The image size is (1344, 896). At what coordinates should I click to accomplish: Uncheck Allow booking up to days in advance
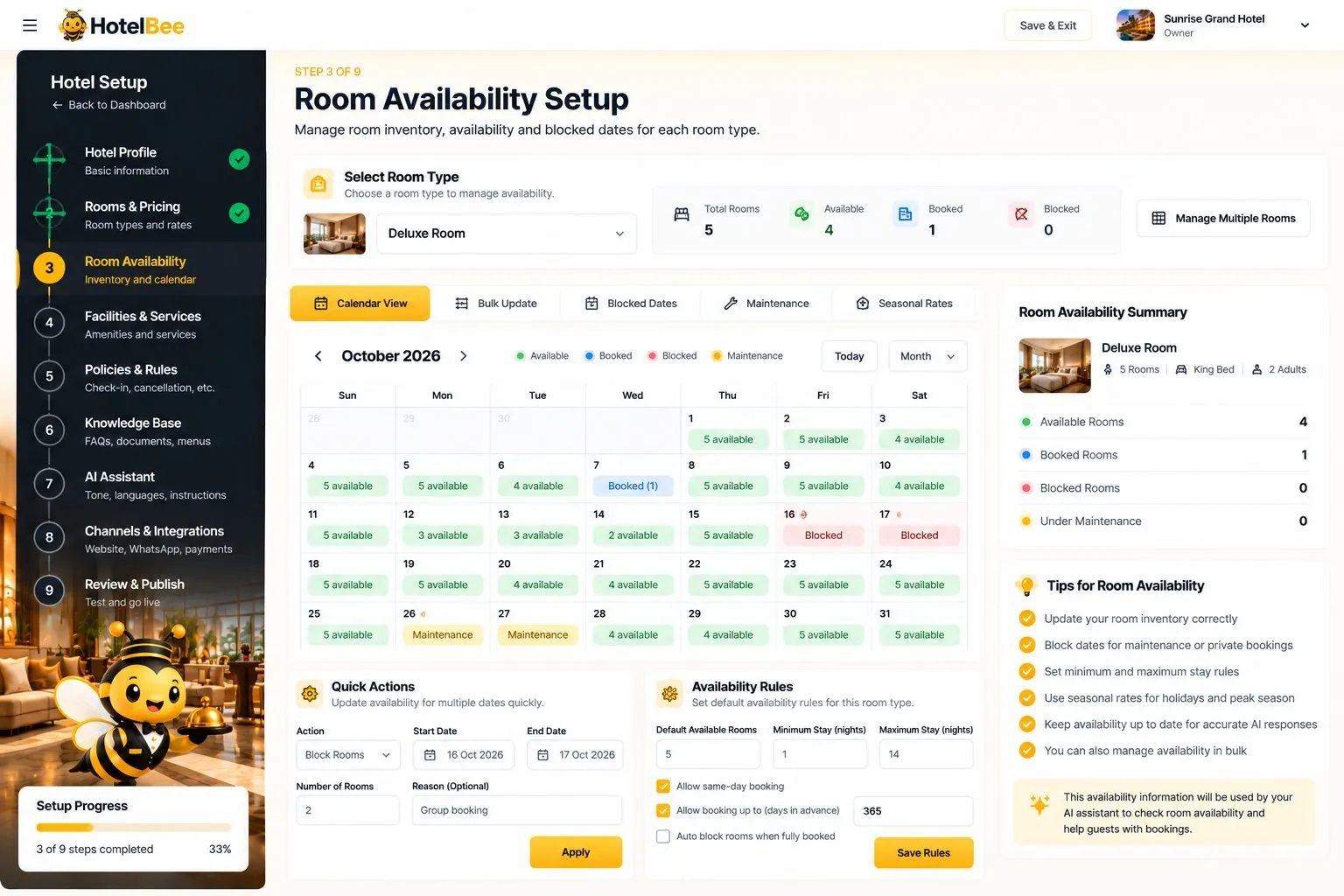(663, 811)
